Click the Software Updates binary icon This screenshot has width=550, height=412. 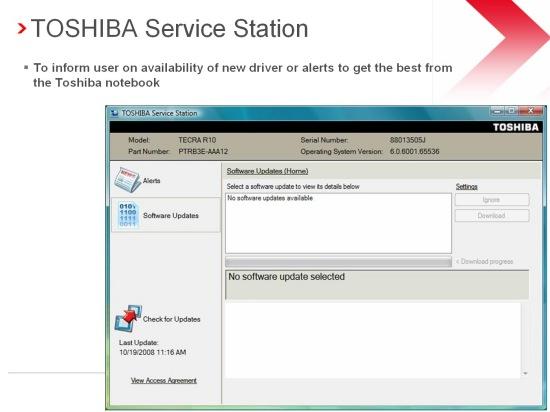(x=128, y=215)
